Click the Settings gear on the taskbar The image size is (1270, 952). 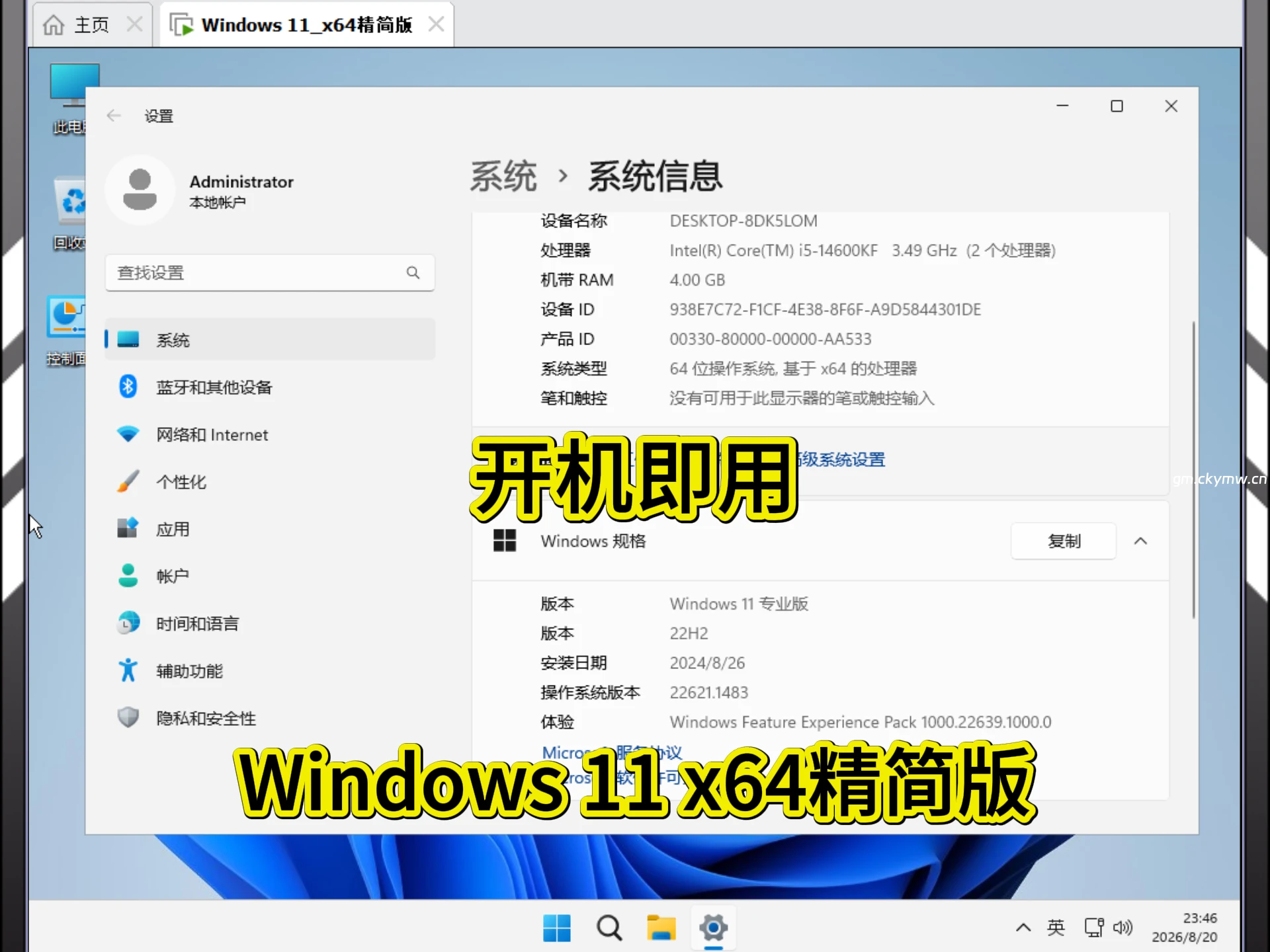pyautogui.click(x=713, y=928)
